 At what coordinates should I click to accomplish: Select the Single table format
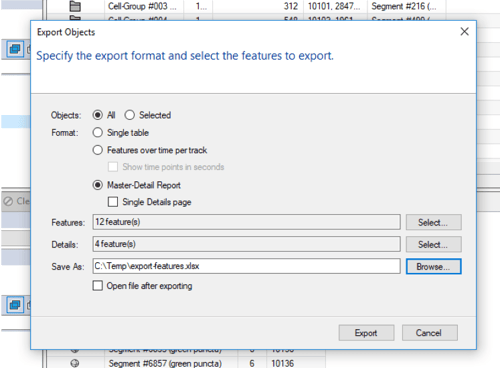click(97, 133)
